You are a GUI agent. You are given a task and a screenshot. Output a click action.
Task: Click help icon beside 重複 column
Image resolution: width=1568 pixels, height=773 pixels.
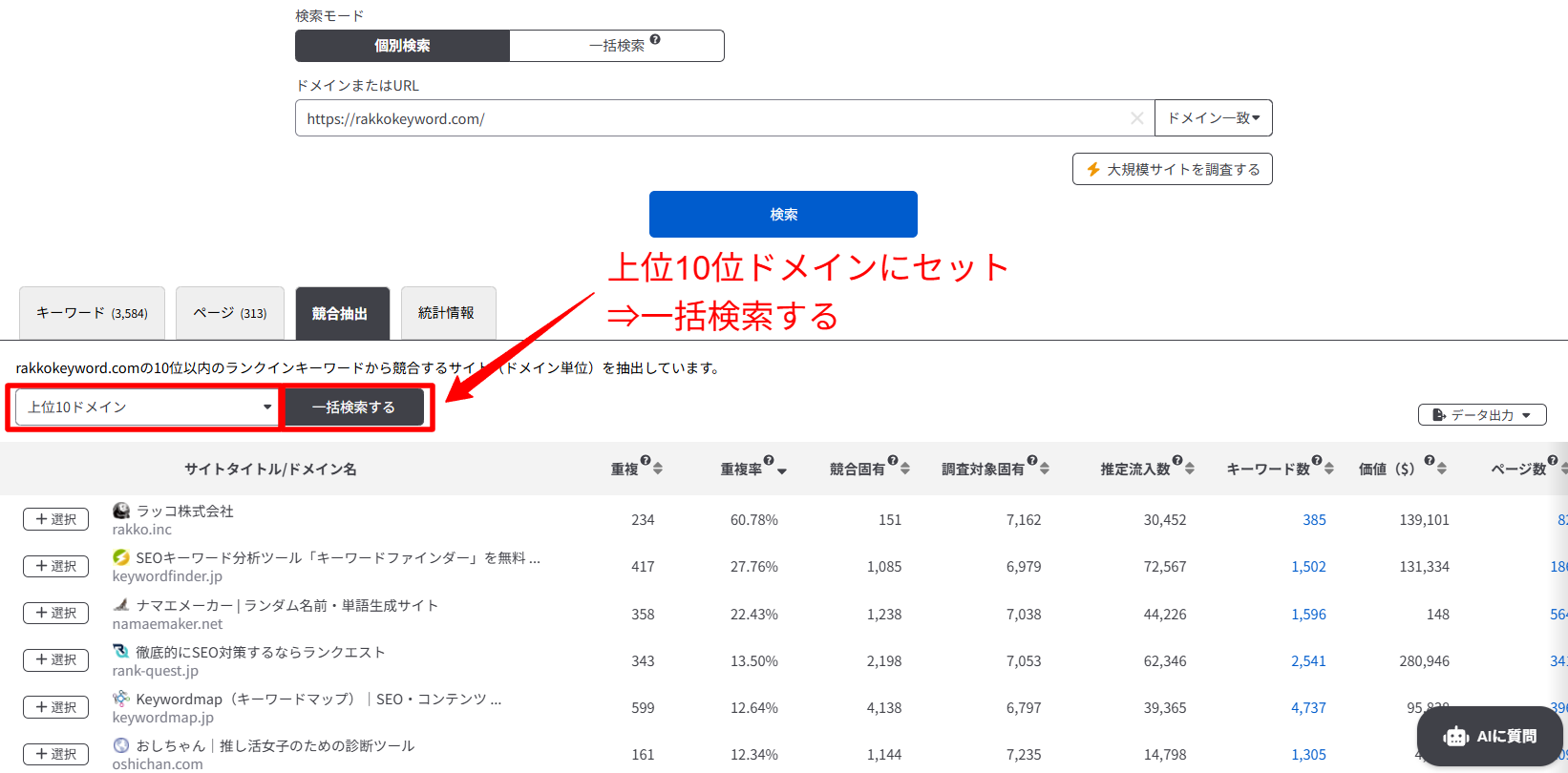(646, 461)
